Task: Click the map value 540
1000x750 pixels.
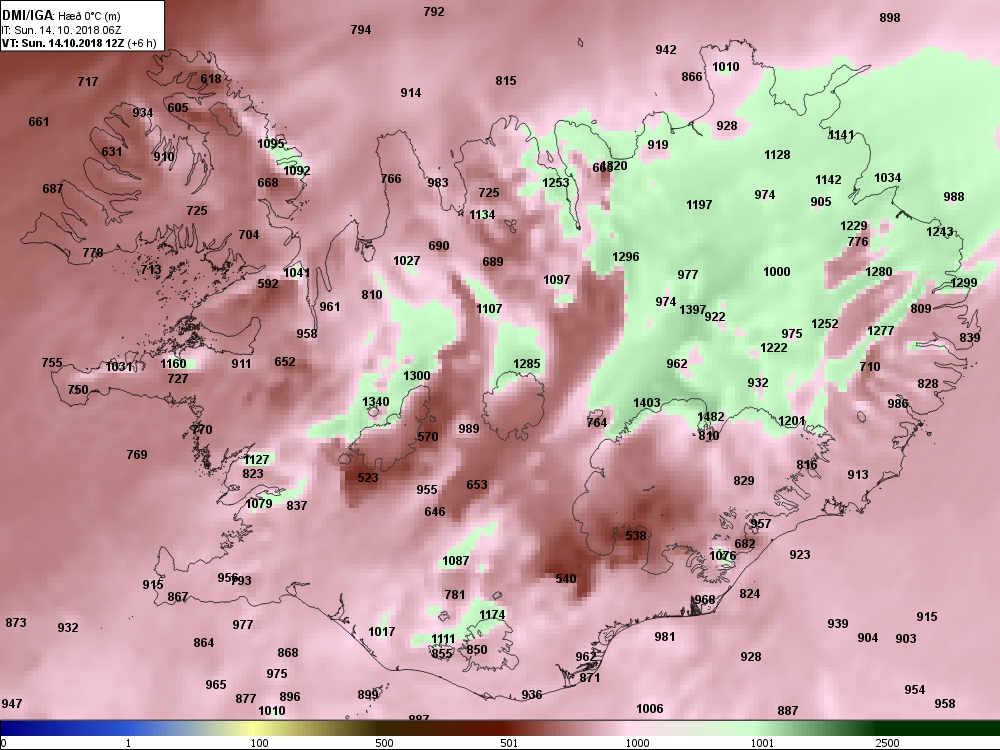Action: click(x=566, y=578)
